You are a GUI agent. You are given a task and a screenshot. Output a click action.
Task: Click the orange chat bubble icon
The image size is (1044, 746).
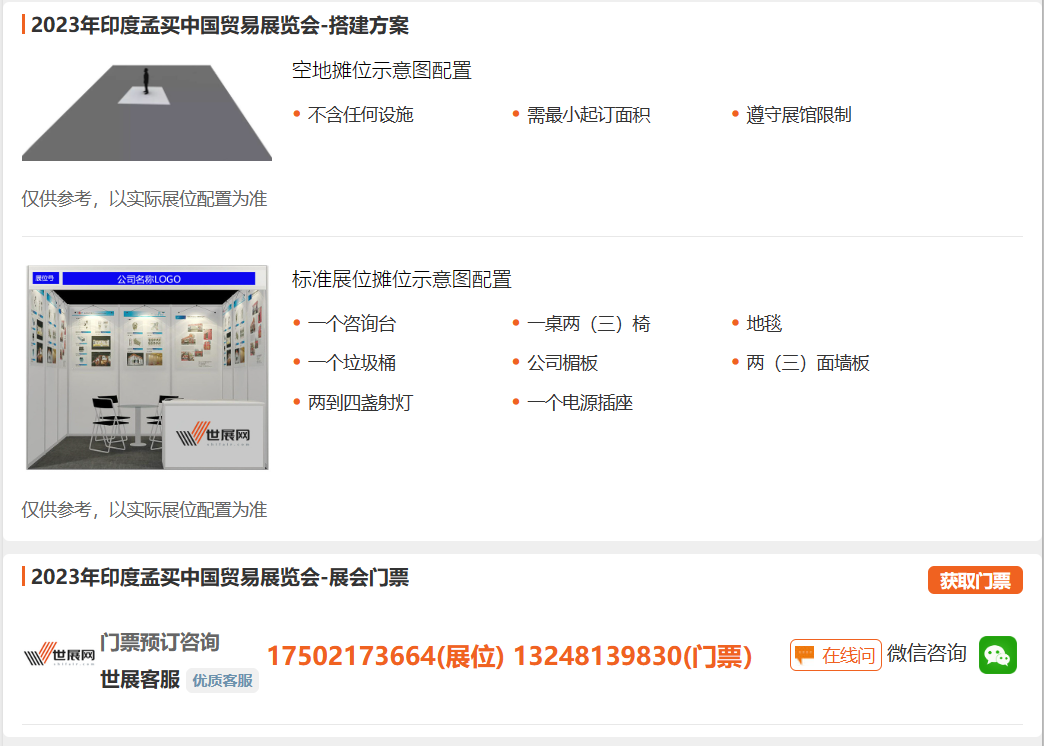804,654
